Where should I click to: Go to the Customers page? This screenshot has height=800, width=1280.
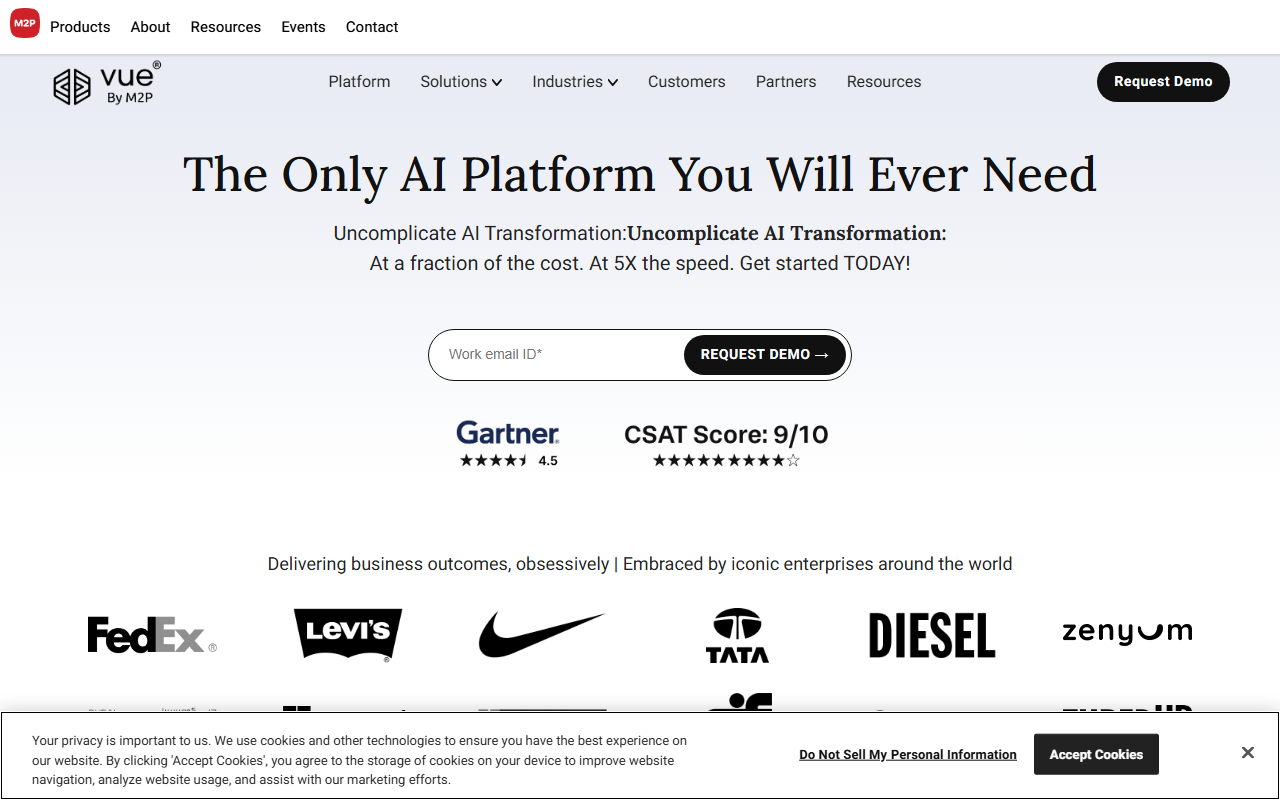686,82
